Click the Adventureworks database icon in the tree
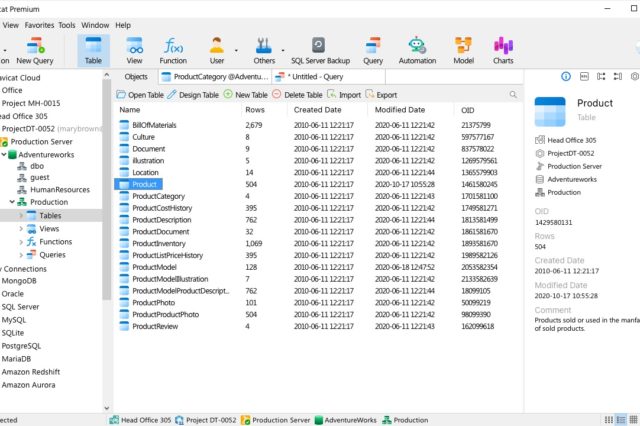Viewport: 640px width, 426px height. click(13, 155)
